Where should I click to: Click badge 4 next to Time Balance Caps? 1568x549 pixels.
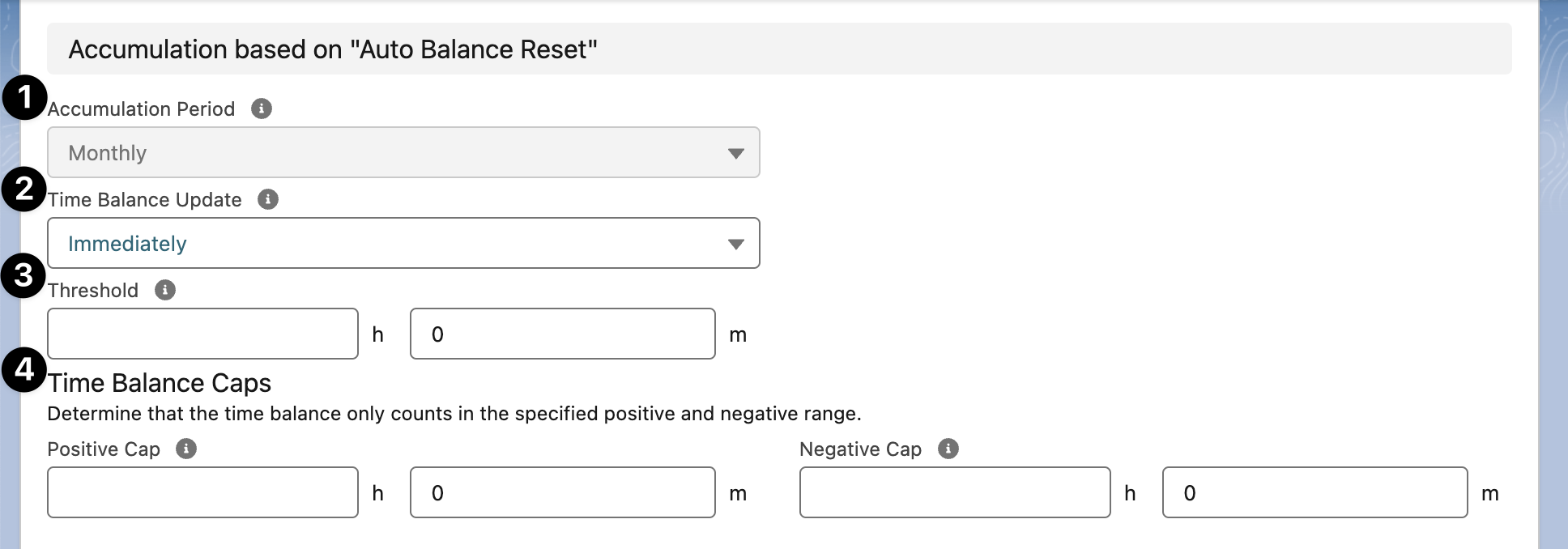click(24, 369)
